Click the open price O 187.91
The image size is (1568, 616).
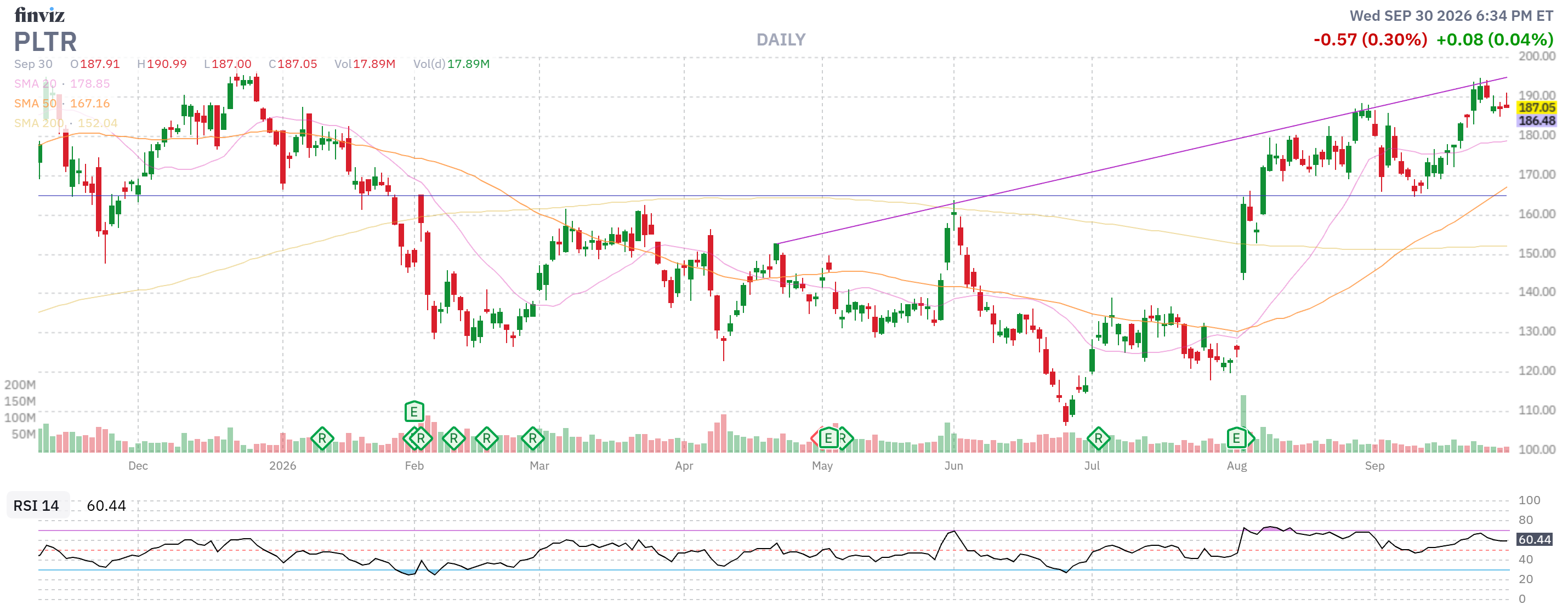pyautogui.click(x=95, y=64)
